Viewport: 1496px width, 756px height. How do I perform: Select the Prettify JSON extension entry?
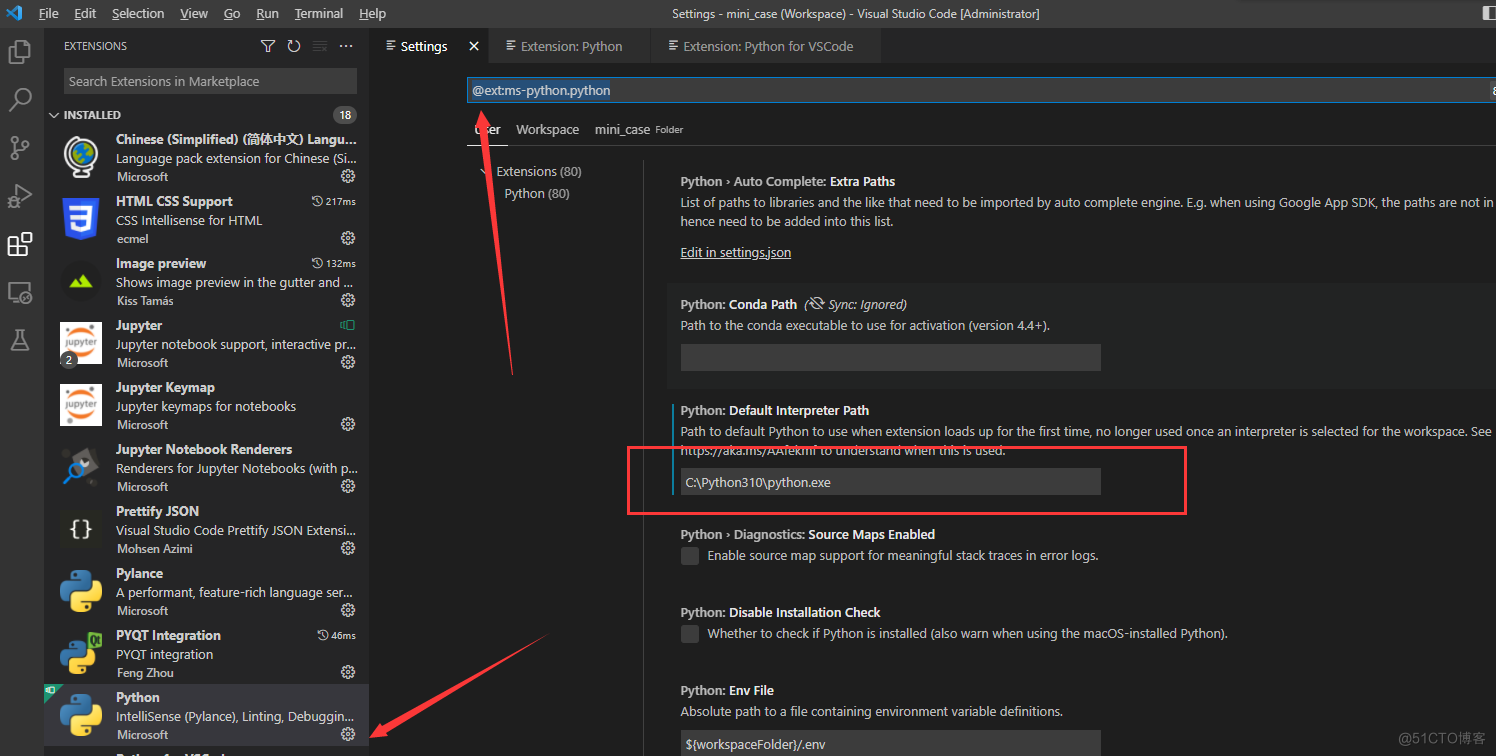click(206, 529)
